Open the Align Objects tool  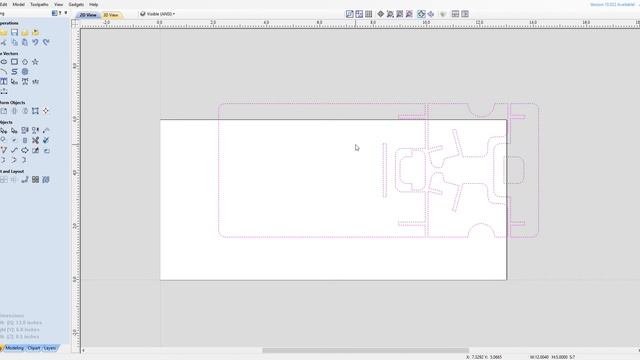point(46,111)
